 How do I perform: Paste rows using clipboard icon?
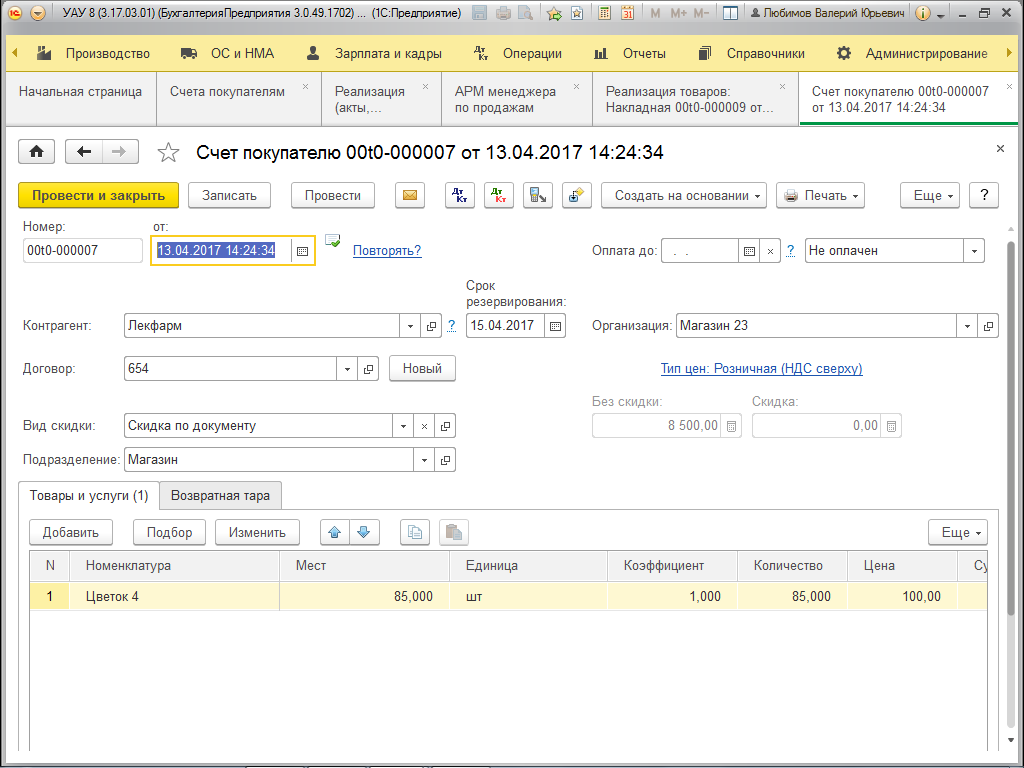[x=454, y=532]
